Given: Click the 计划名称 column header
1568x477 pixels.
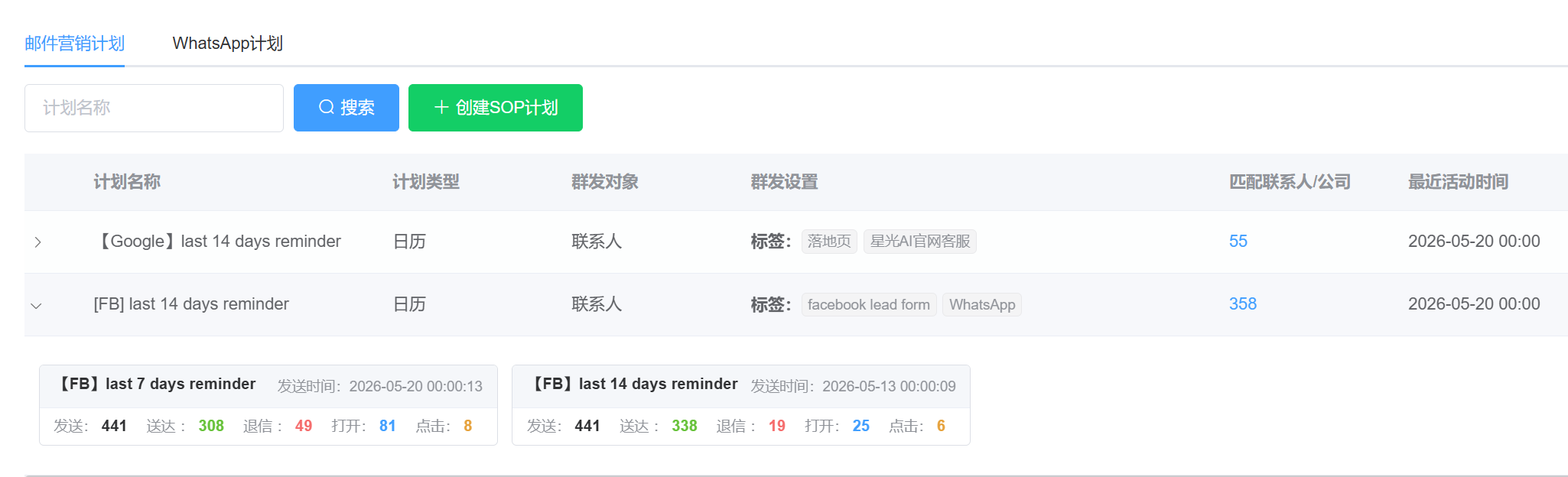Looking at the screenshot, I should point(127,182).
